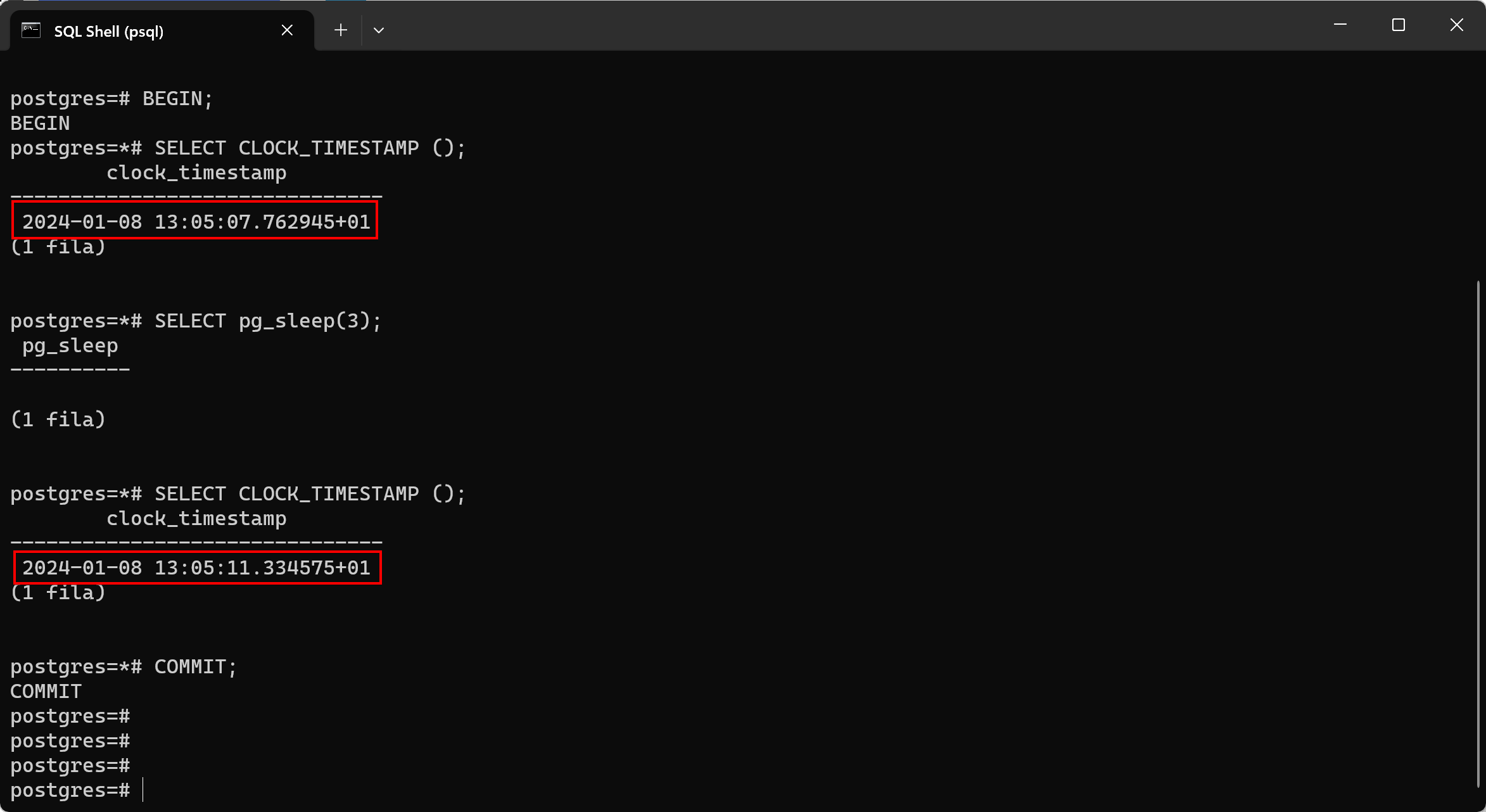The height and width of the screenshot is (812, 1486).
Task: Close the SQL Shell (psql) tab
Action: point(287,30)
